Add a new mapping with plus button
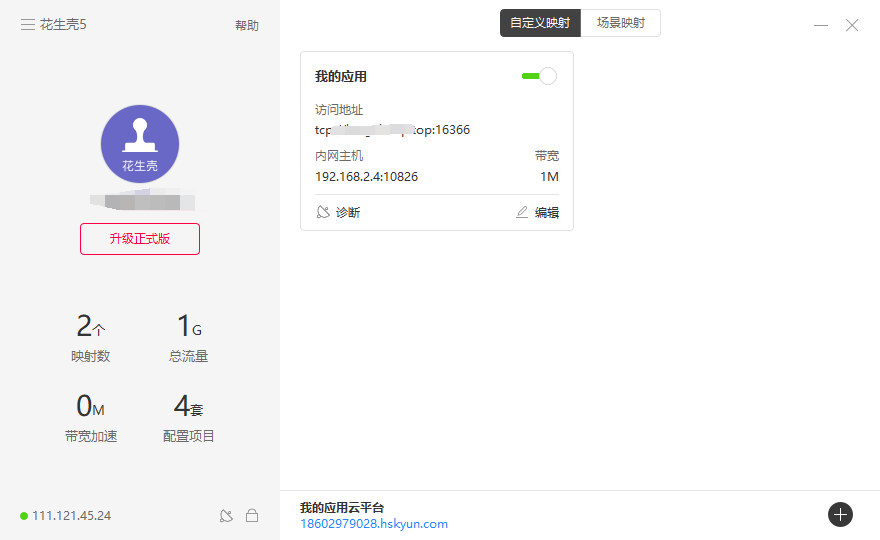 [840, 514]
